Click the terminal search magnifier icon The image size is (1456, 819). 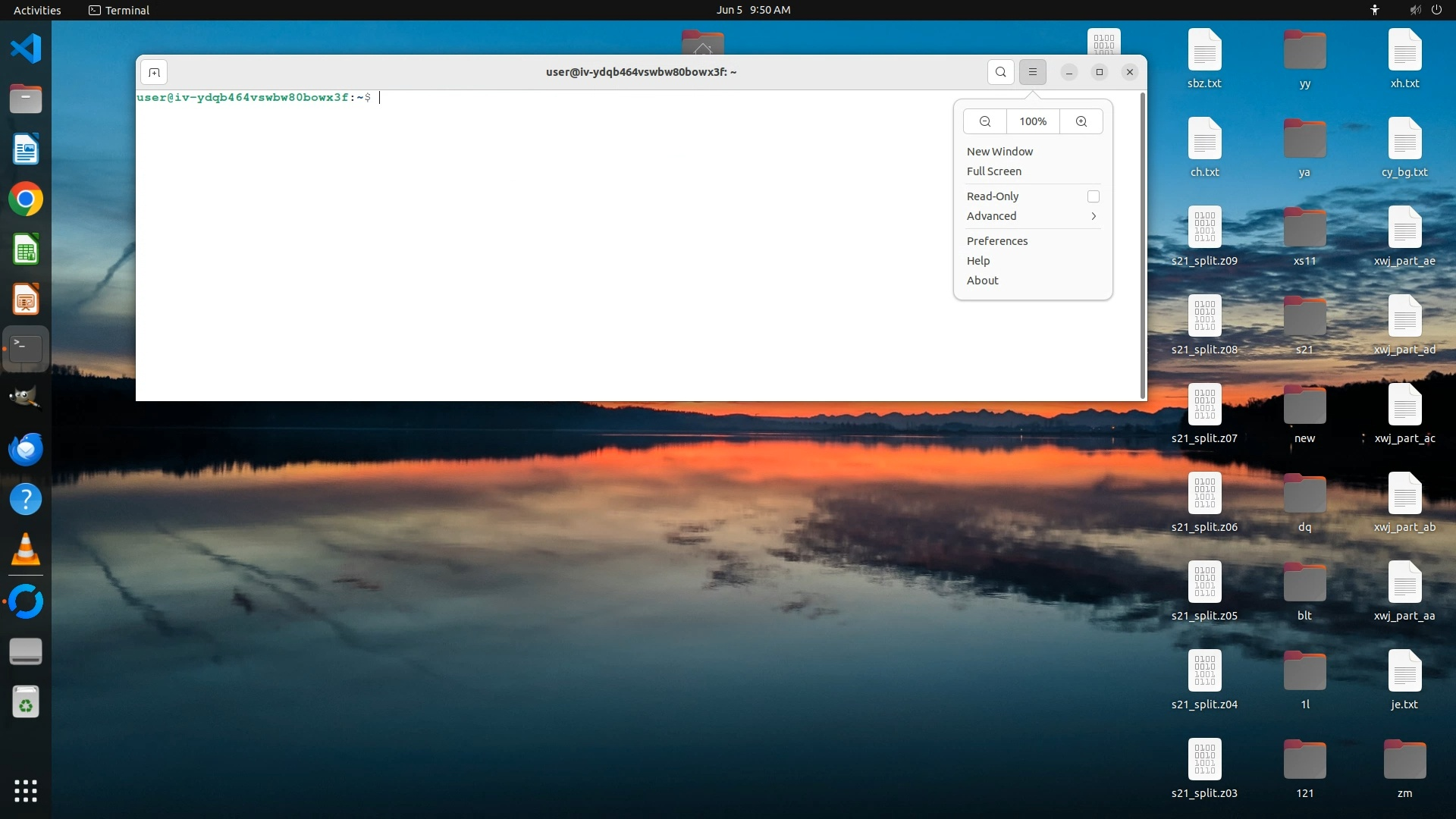1000,72
